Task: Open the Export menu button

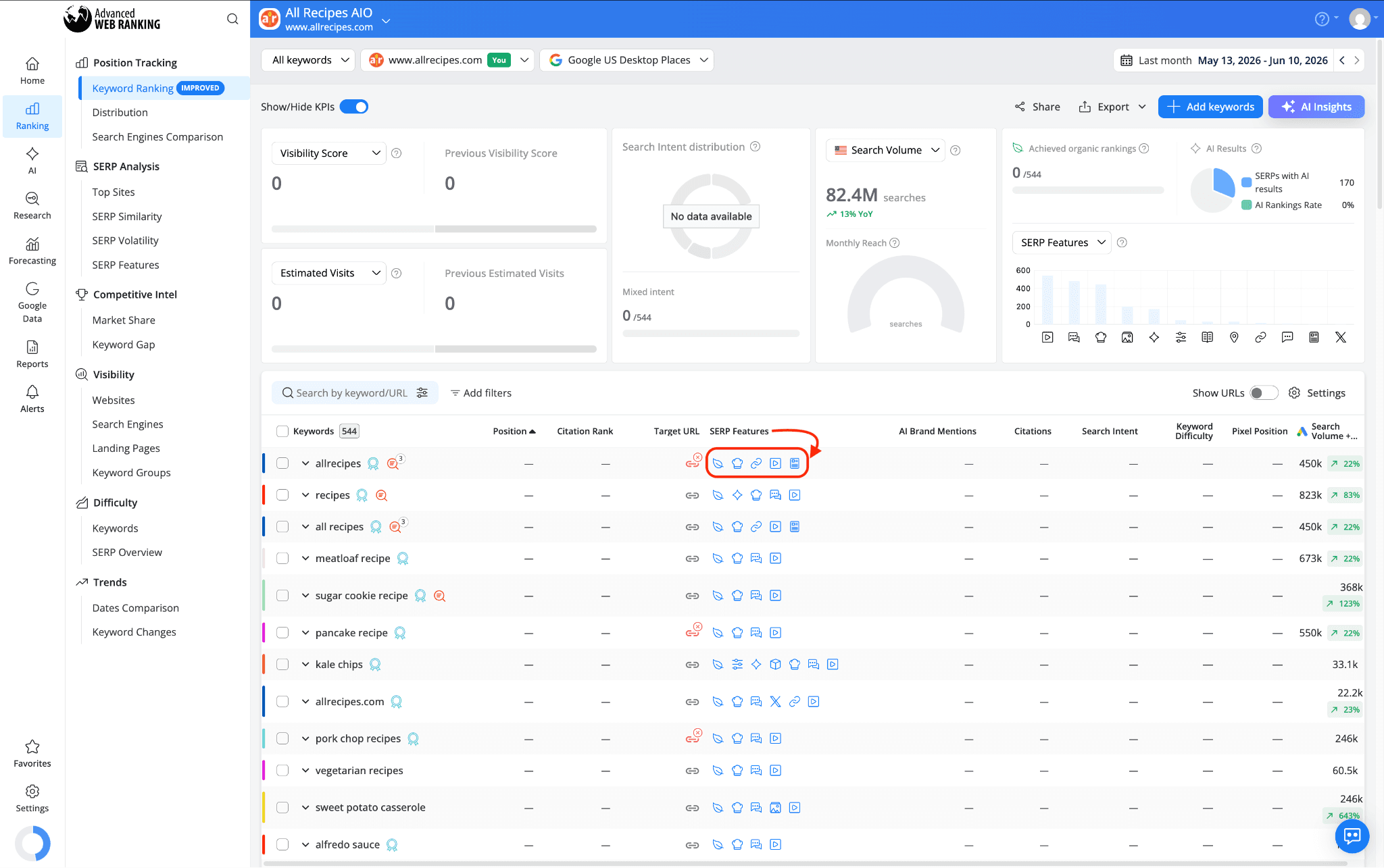Action: point(1112,107)
